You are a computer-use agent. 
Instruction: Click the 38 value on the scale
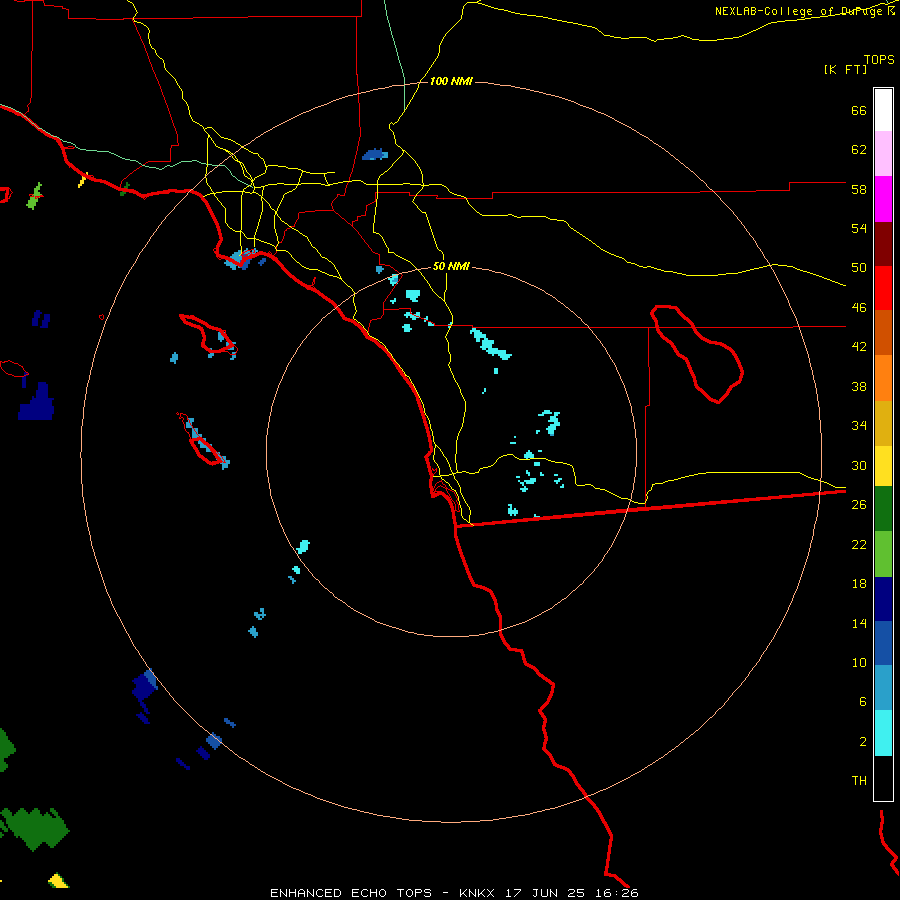pyautogui.click(x=859, y=386)
